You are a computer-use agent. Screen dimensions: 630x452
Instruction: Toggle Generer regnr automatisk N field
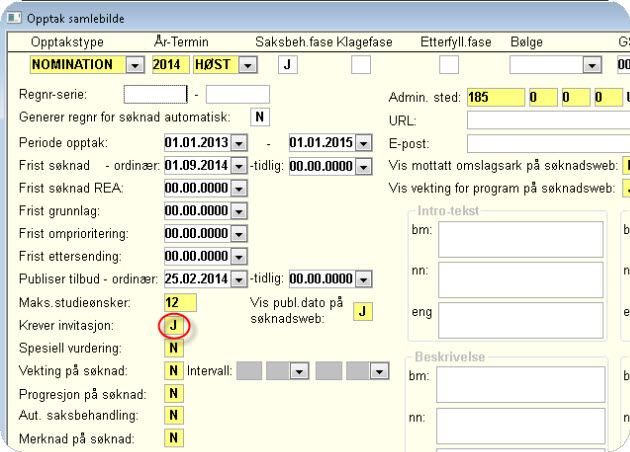(x=260, y=117)
